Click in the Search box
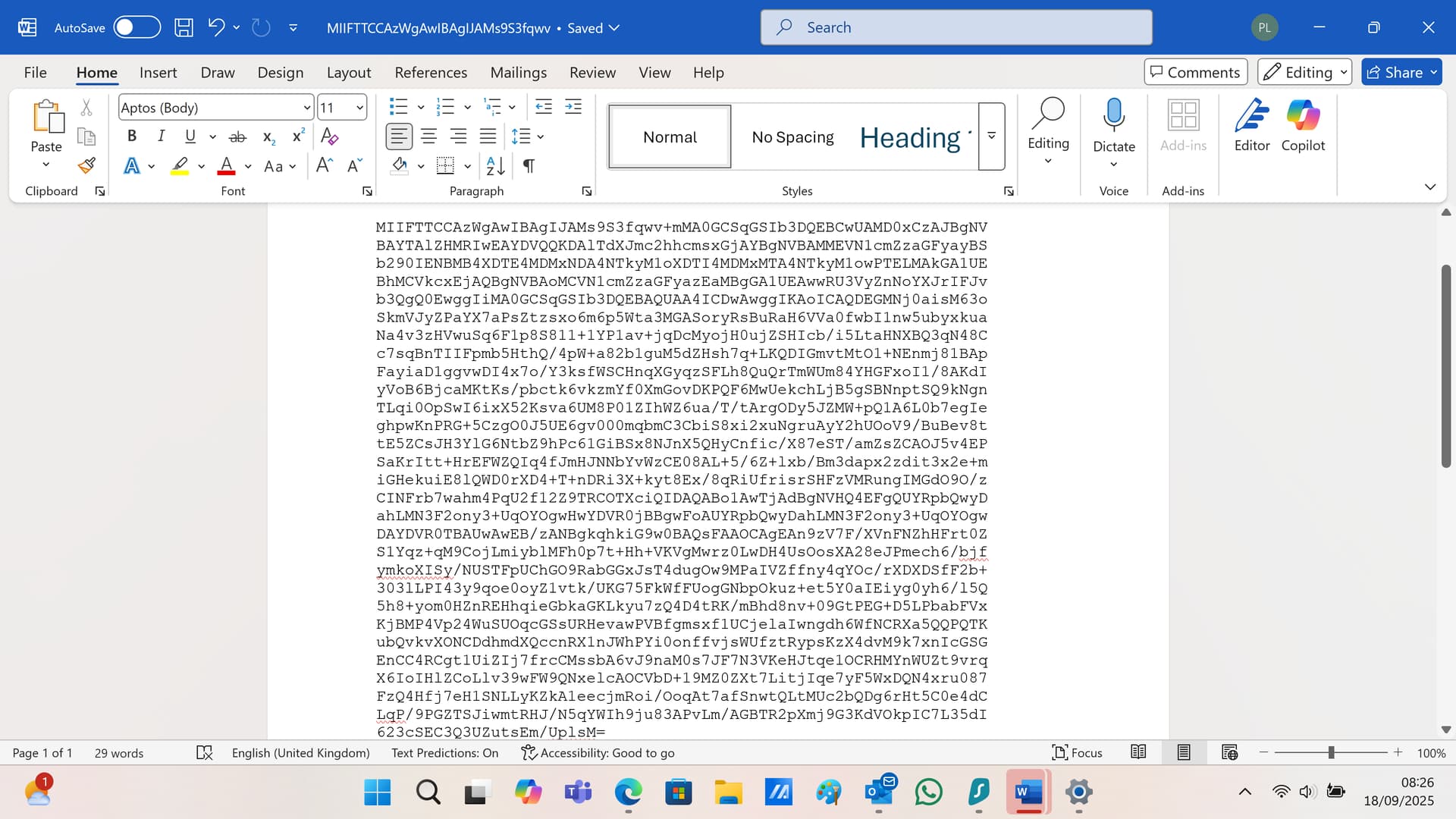 (955, 28)
